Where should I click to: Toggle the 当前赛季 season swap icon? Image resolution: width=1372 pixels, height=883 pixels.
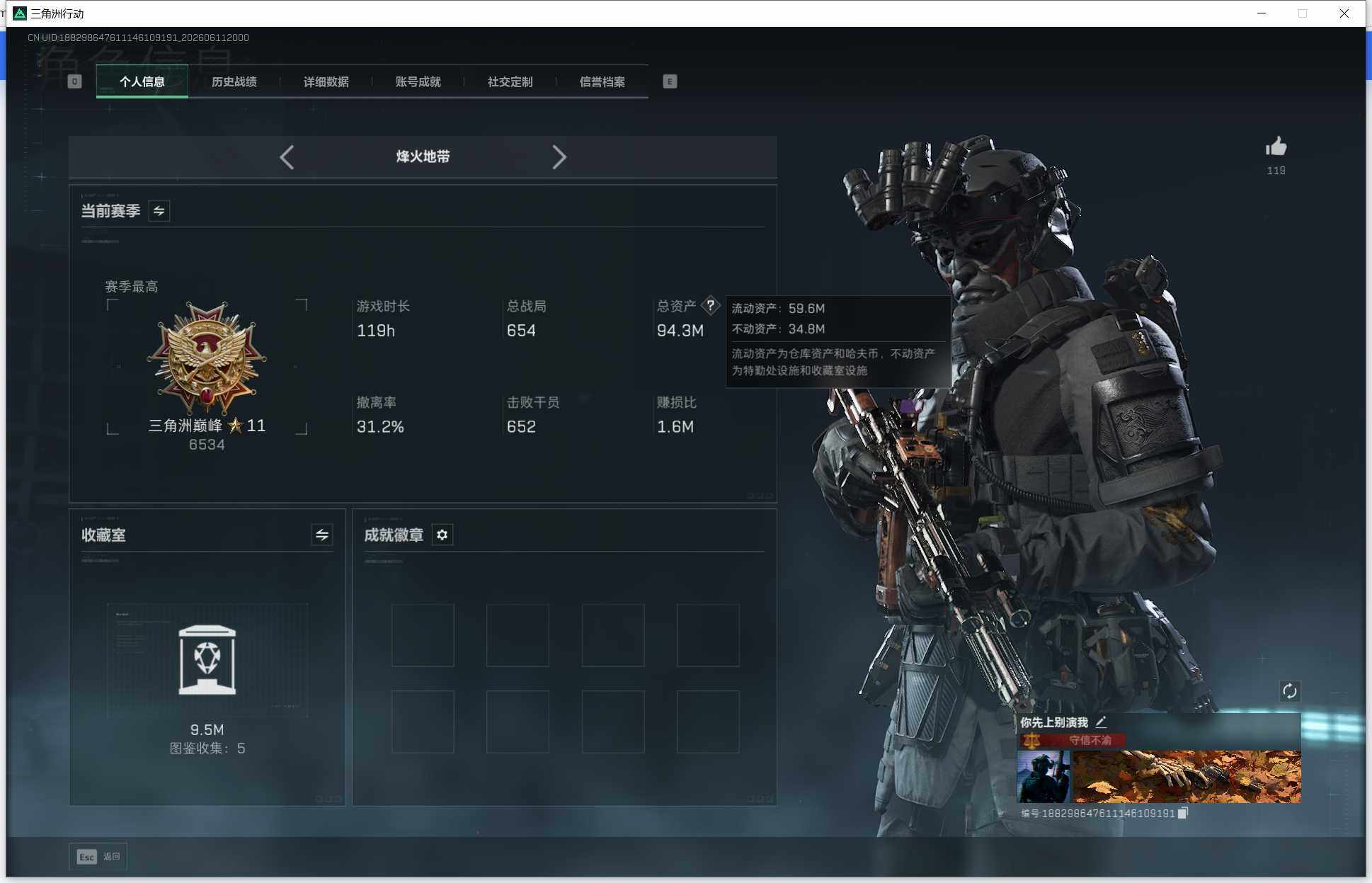click(x=159, y=211)
